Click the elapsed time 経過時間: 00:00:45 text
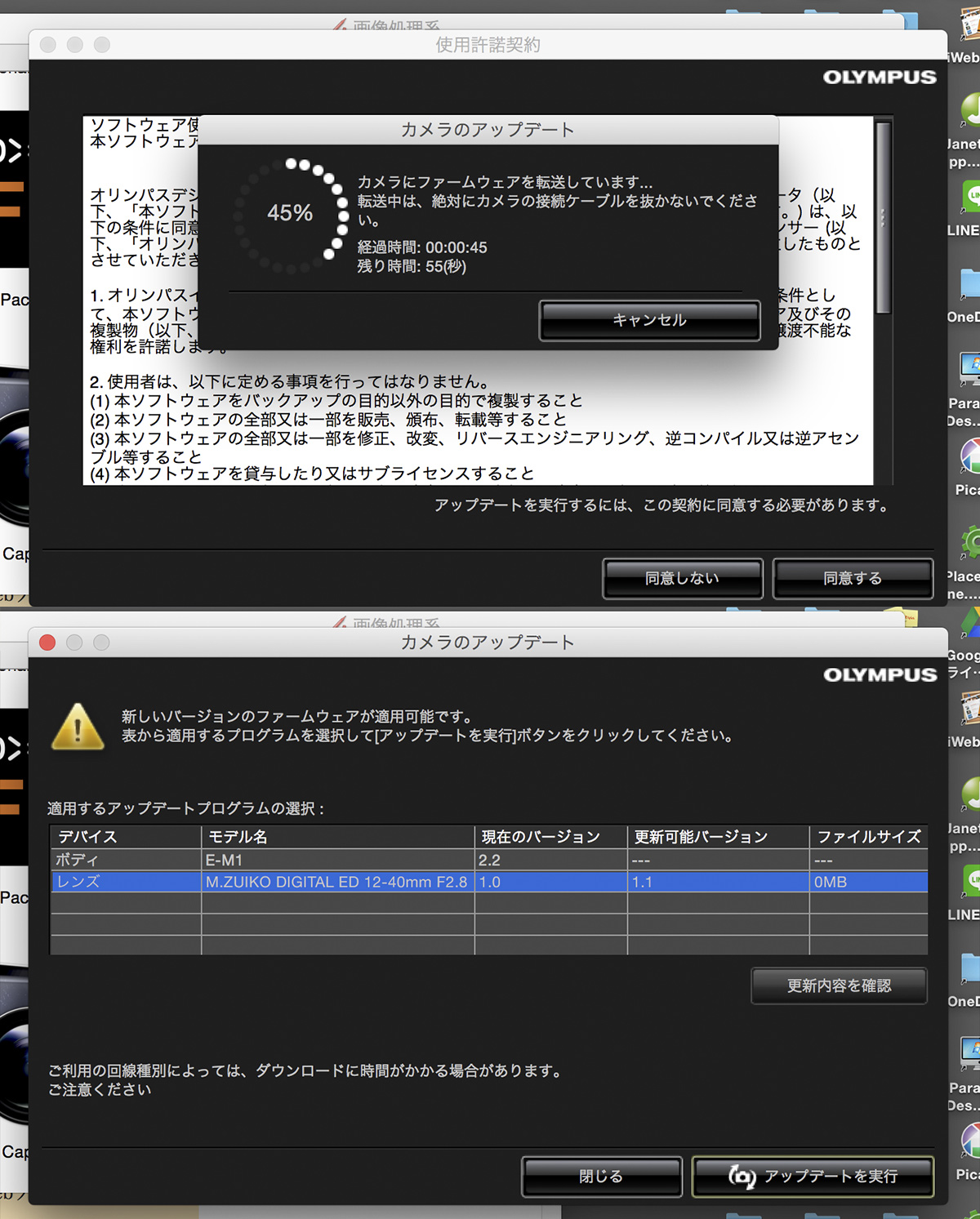The height and width of the screenshot is (1219, 980). coord(422,247)
